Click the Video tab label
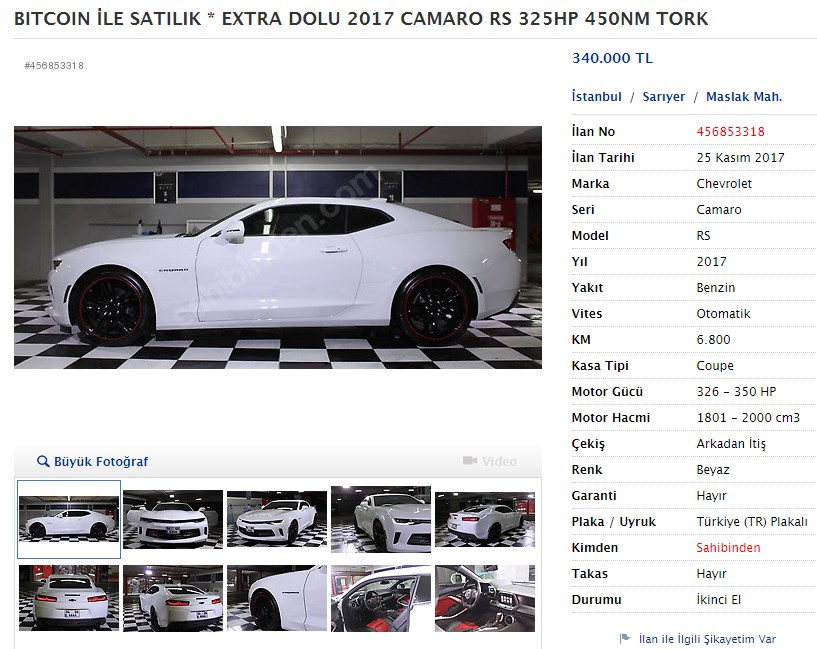Viewport: 817px width, 649px height. [499, 461]
